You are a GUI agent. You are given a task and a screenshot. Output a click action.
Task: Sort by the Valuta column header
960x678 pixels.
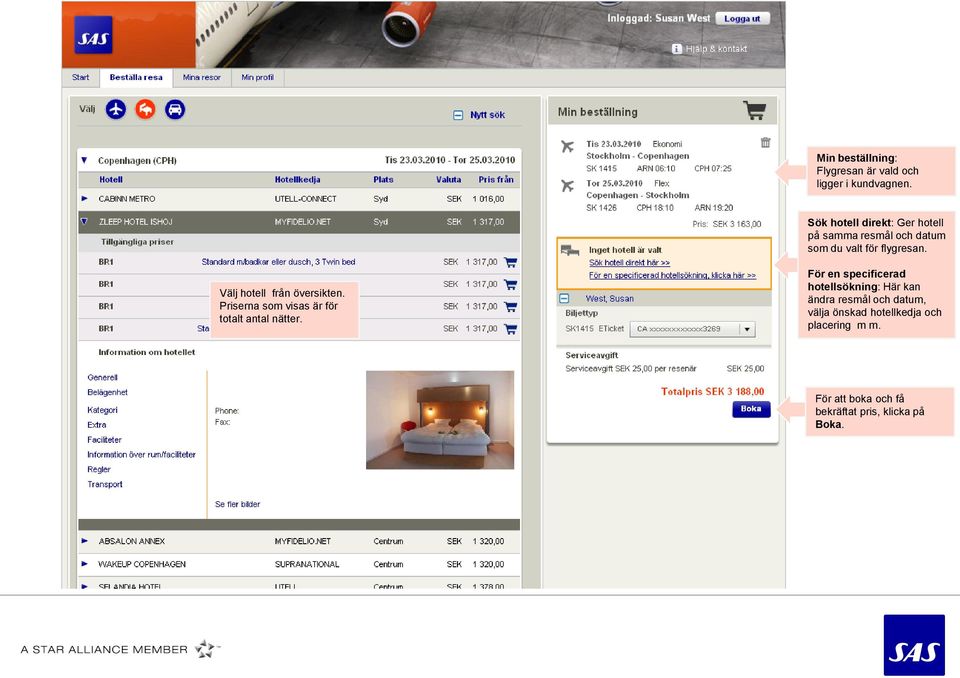pos(448,179)
